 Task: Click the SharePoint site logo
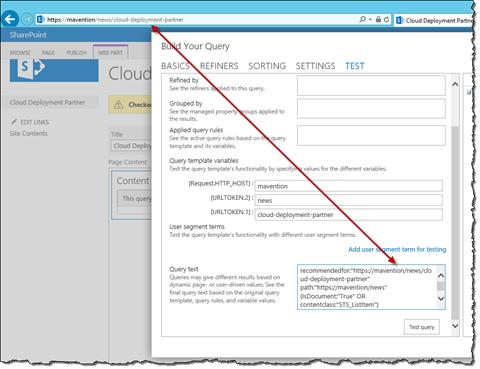click(54, 70)
